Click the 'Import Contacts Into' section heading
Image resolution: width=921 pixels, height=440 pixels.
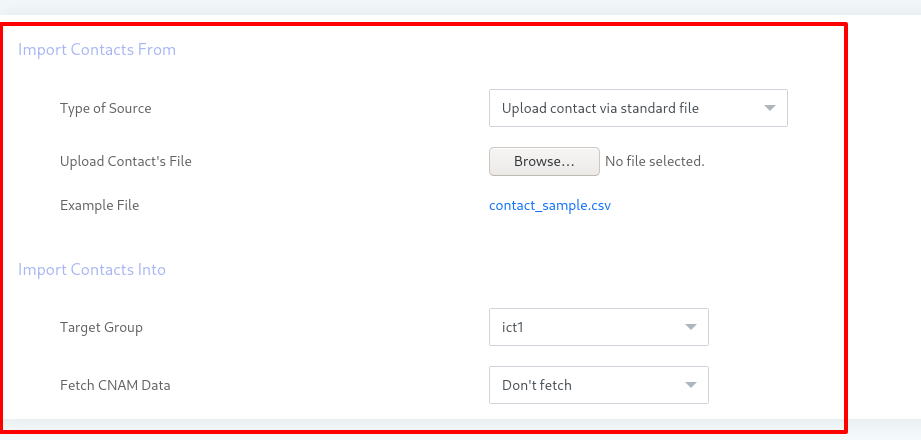coord(92,269)
